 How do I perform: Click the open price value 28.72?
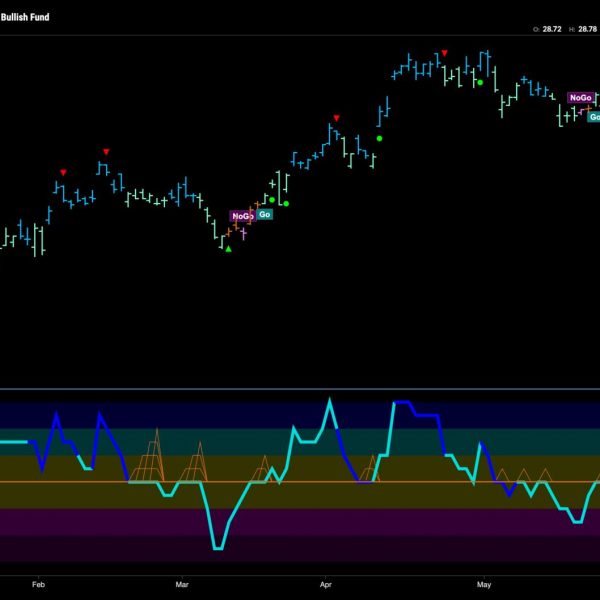pyautogui.click(x=552, y=29)
